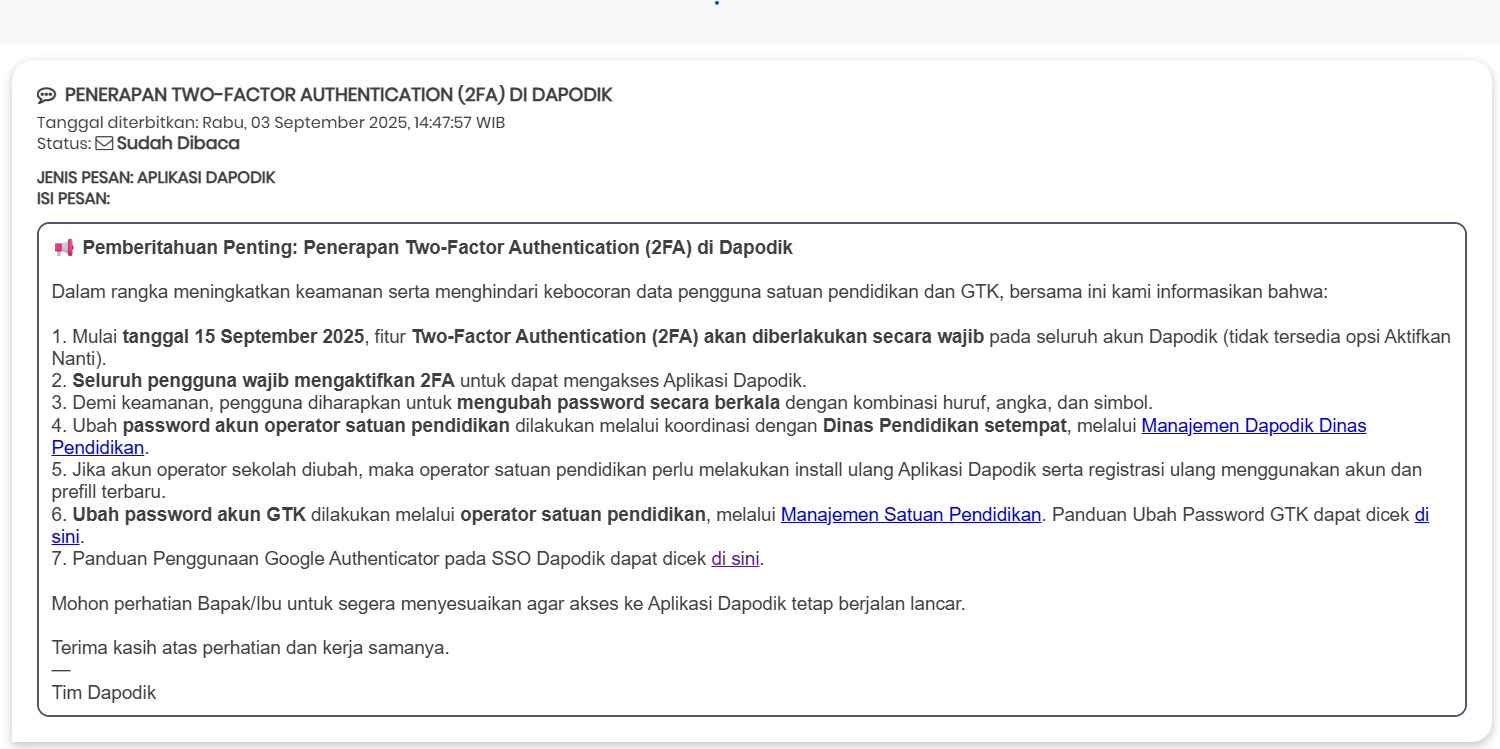Click the ISI PESAN label

click(73, 198)
